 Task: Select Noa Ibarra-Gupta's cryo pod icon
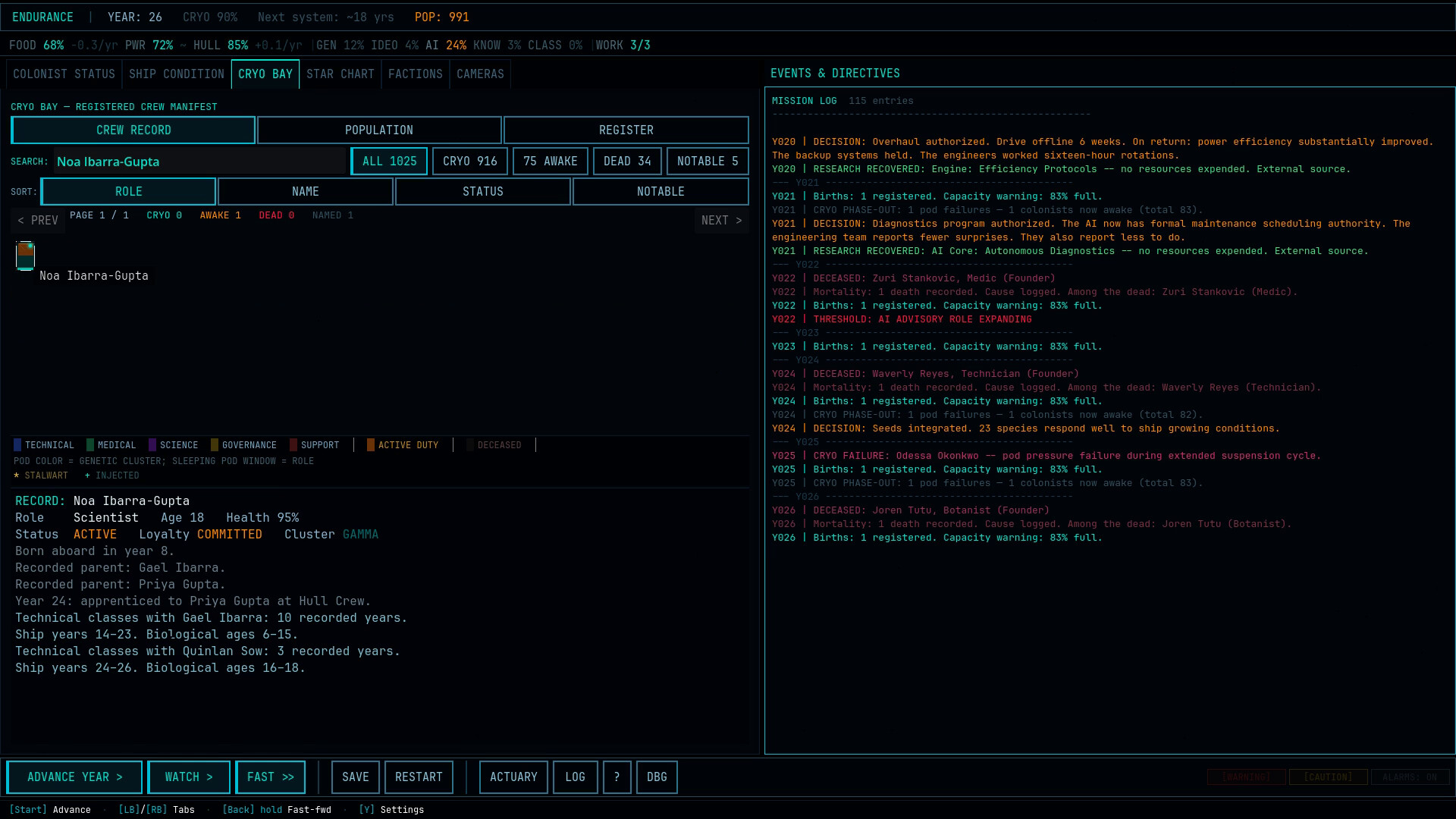[25, 256]
